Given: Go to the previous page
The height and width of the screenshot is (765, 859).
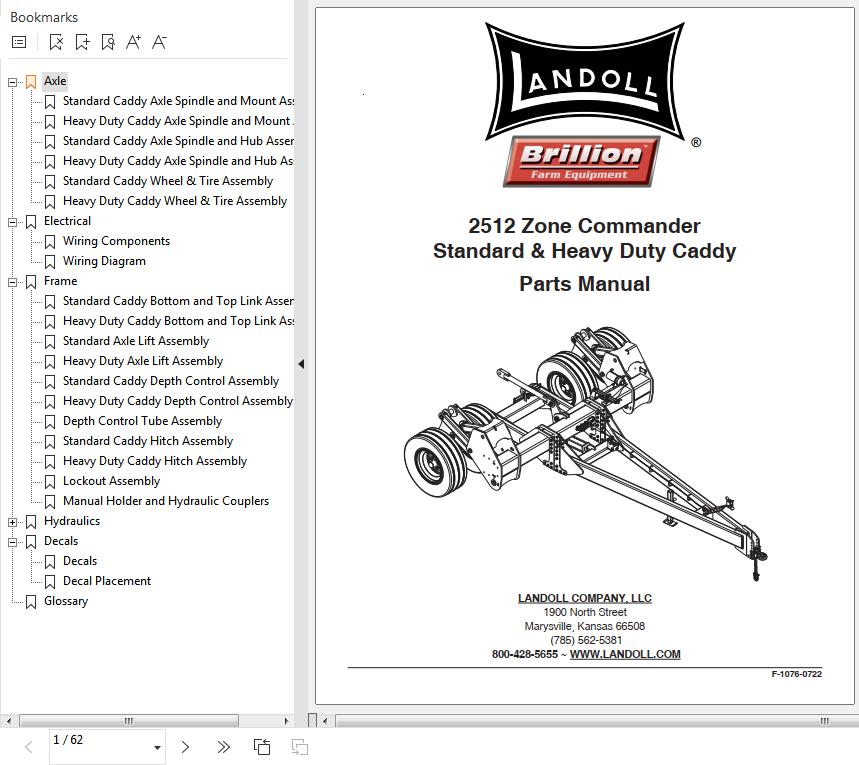Looking at the screenshot, I should (x=28, y=747).
